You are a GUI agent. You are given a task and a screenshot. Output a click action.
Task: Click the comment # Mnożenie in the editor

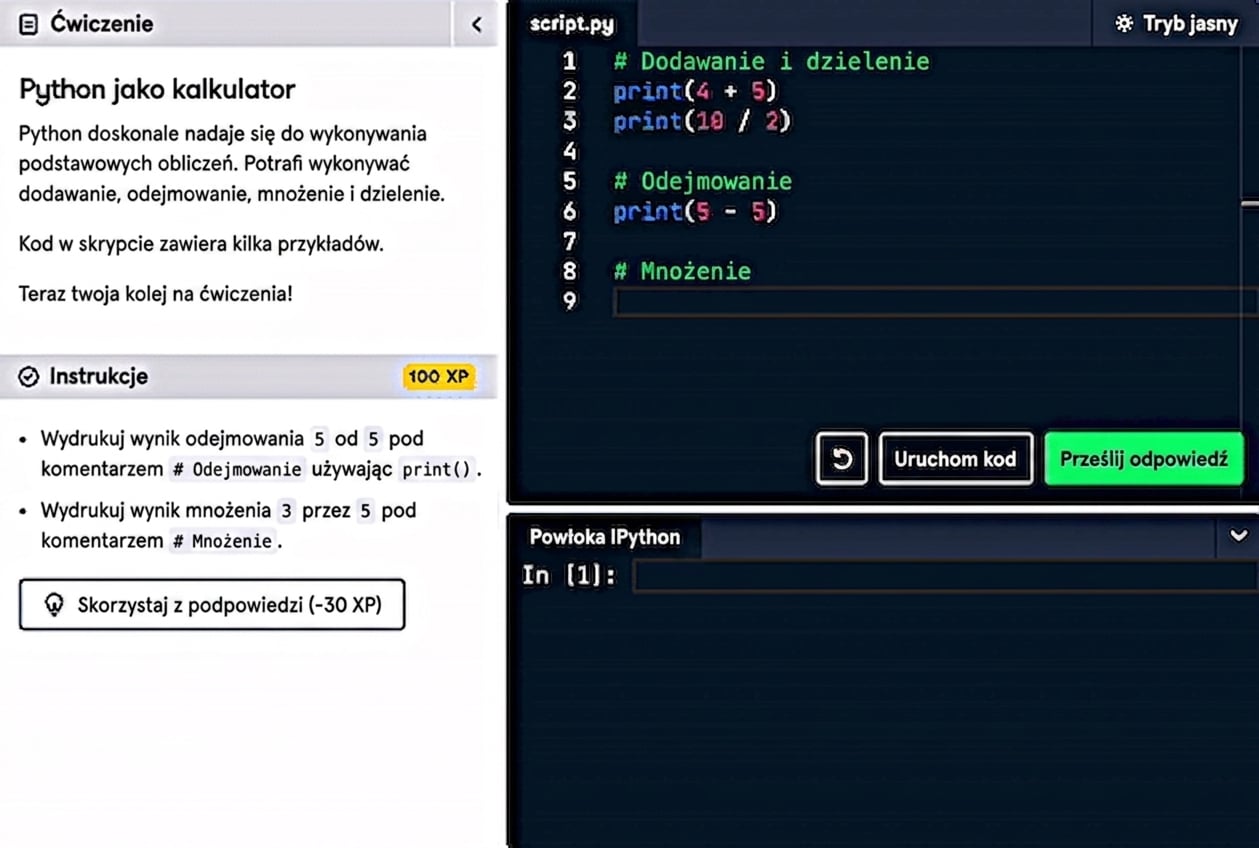tap(682, 271)
